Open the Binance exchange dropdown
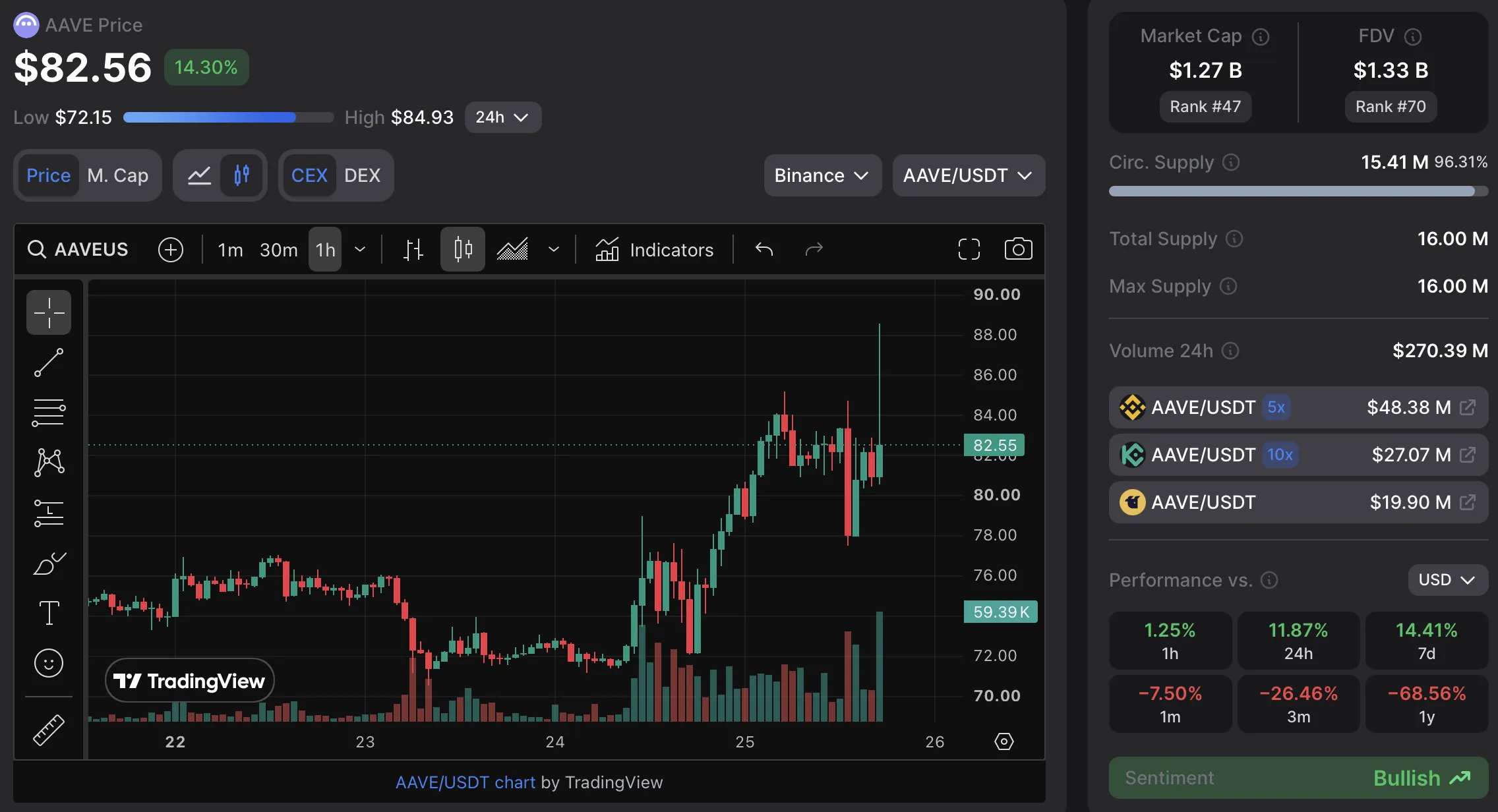1498x812 pixels. click(x=823, y=175)
